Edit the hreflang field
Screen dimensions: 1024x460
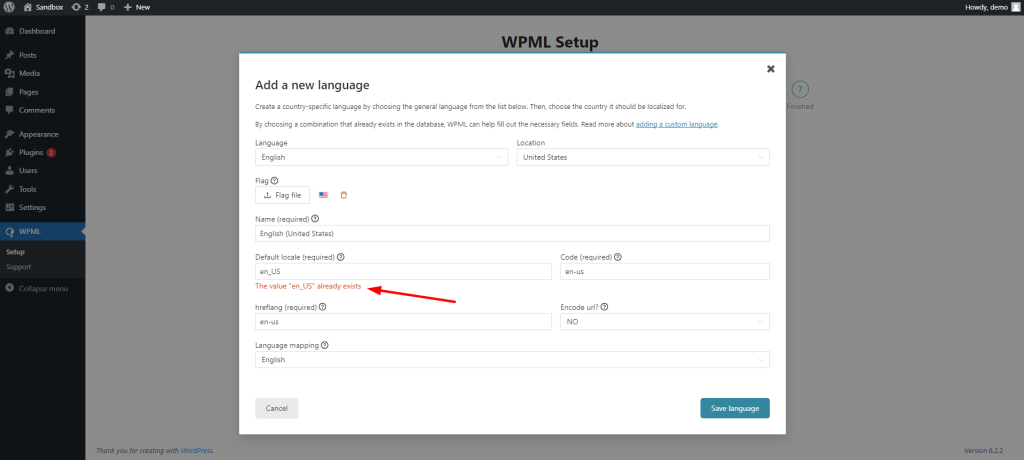pos(404,321)
